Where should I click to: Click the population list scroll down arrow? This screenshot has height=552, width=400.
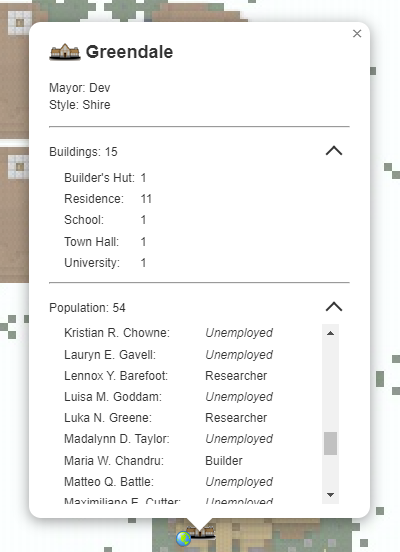(x=330, y=495)
